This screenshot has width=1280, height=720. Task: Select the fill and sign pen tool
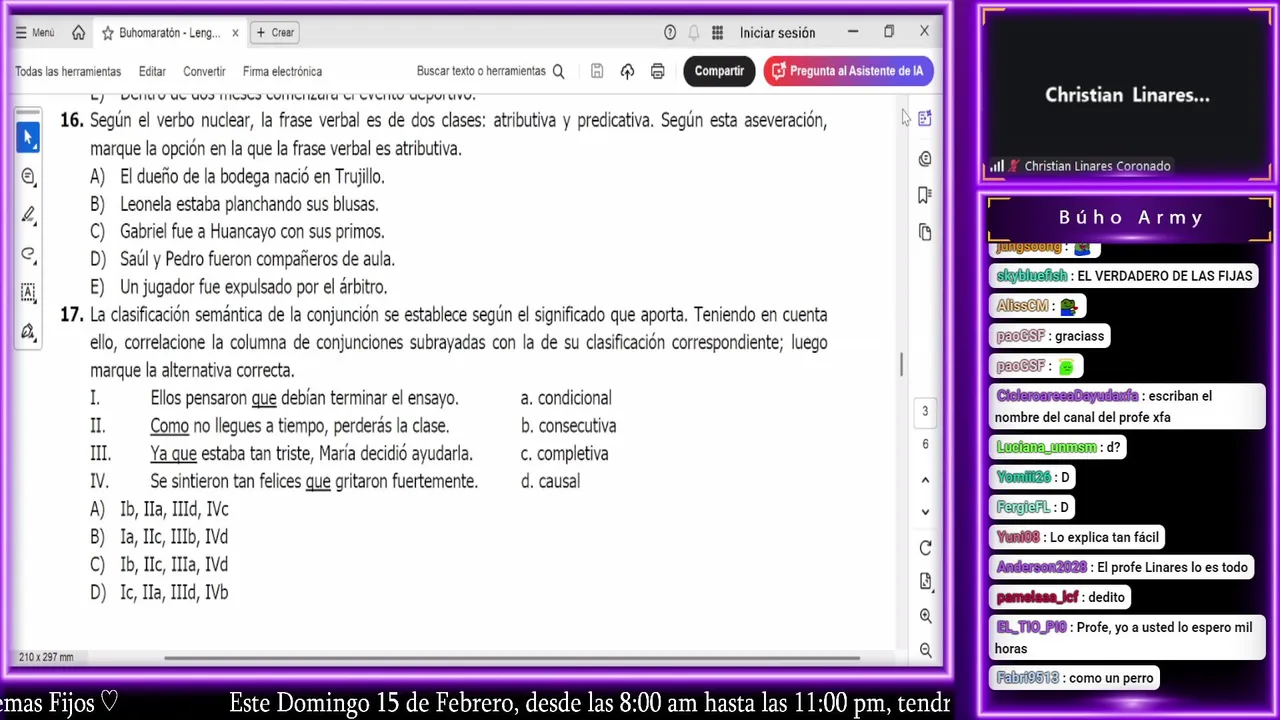[28, 331]
